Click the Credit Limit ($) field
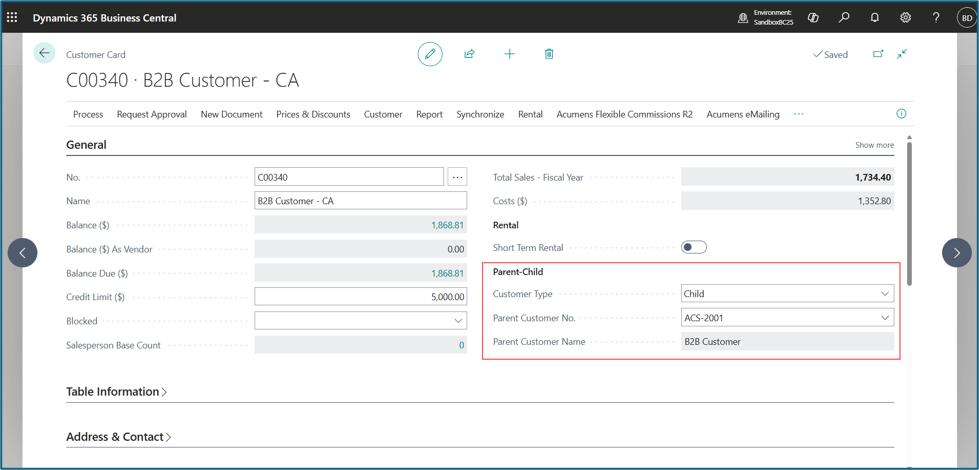 coord(360,297)
